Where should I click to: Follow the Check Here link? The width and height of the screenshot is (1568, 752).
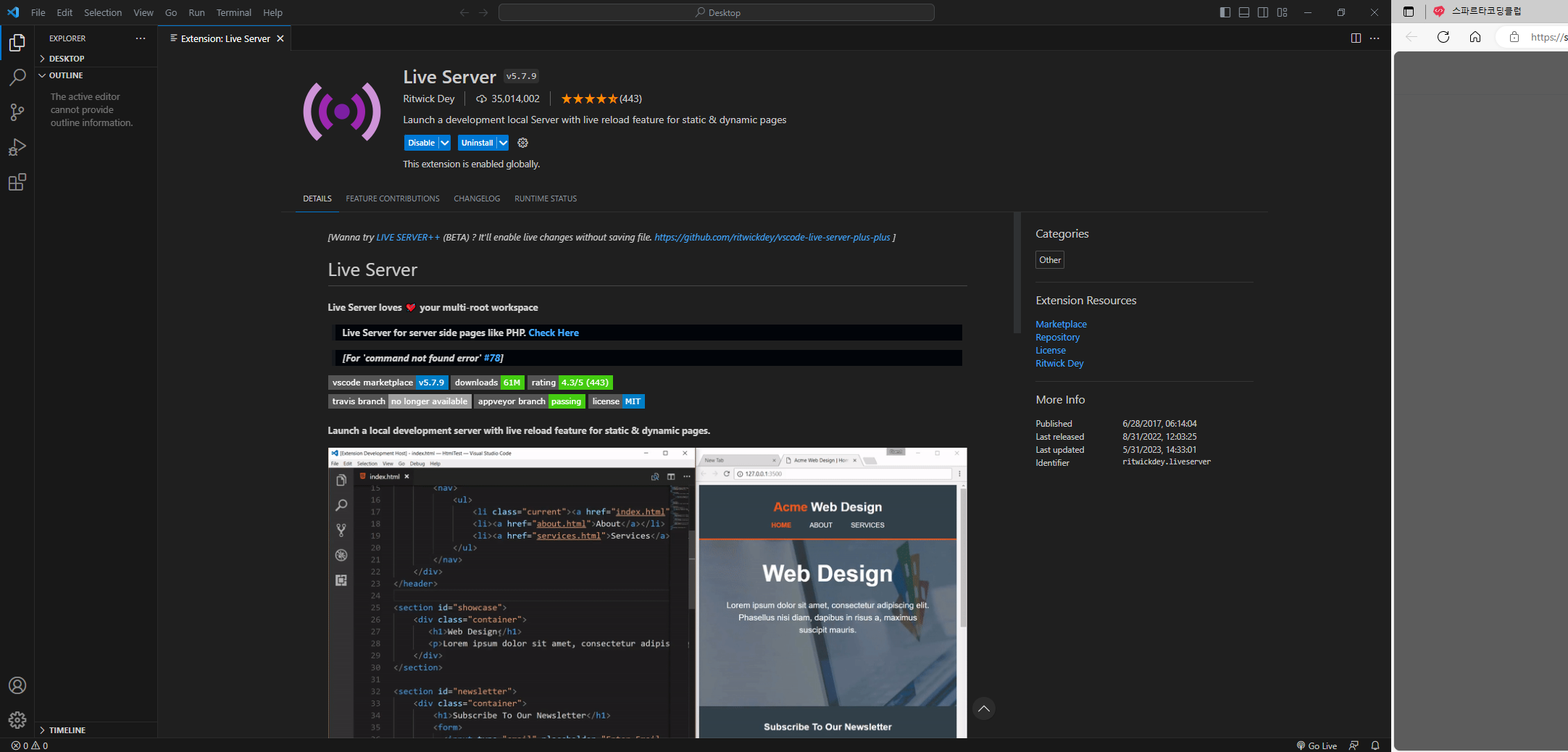tap(554, 333)
